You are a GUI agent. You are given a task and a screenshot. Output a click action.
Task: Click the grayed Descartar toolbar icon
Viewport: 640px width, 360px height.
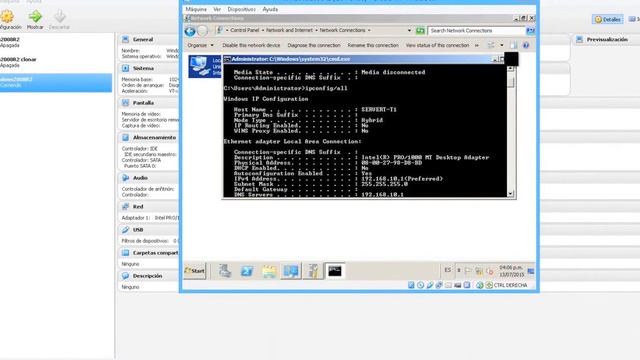(60, 16)
